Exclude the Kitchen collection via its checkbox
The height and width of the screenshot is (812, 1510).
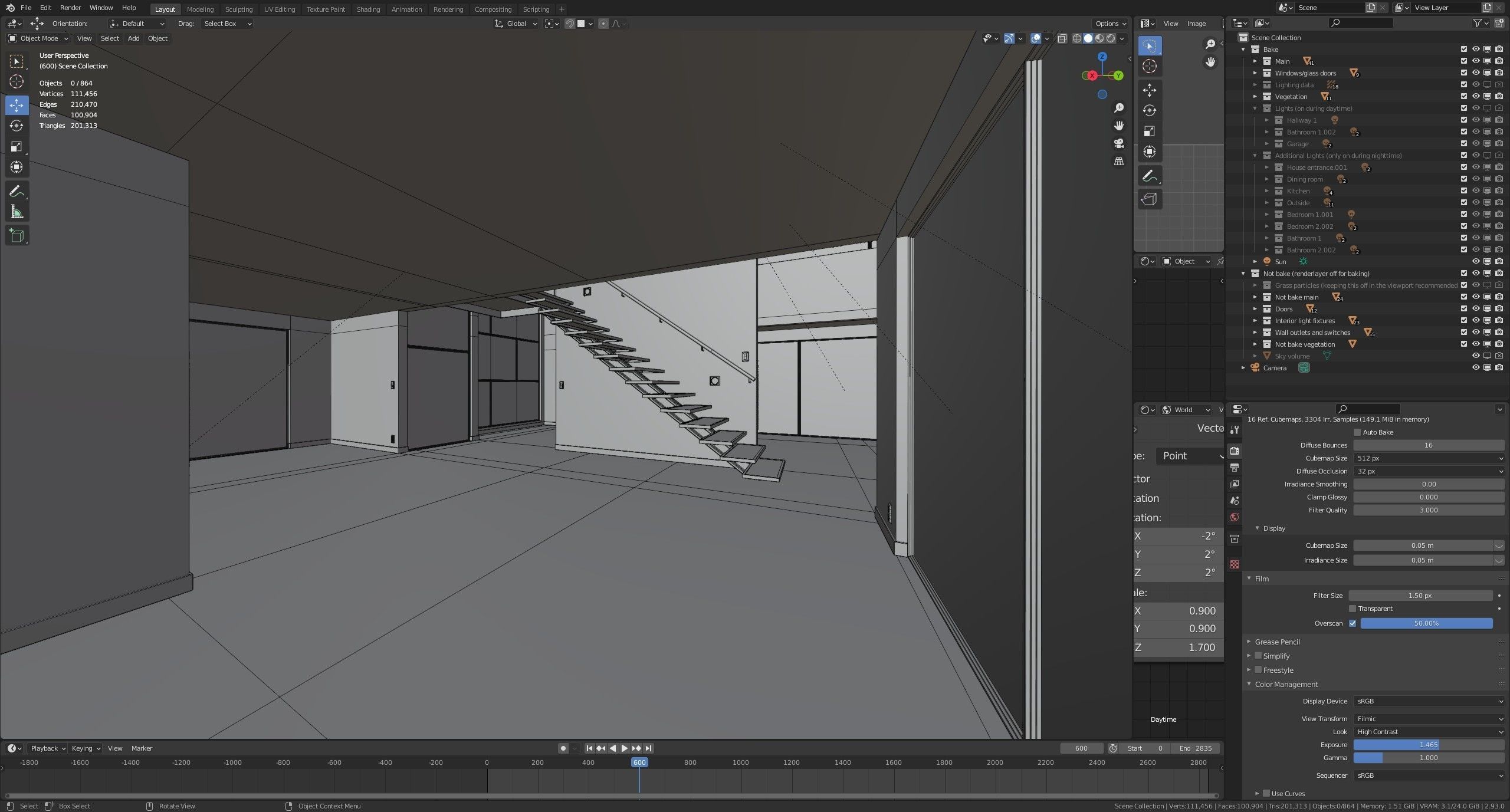pyautogui.click(x=1464, y=191)
